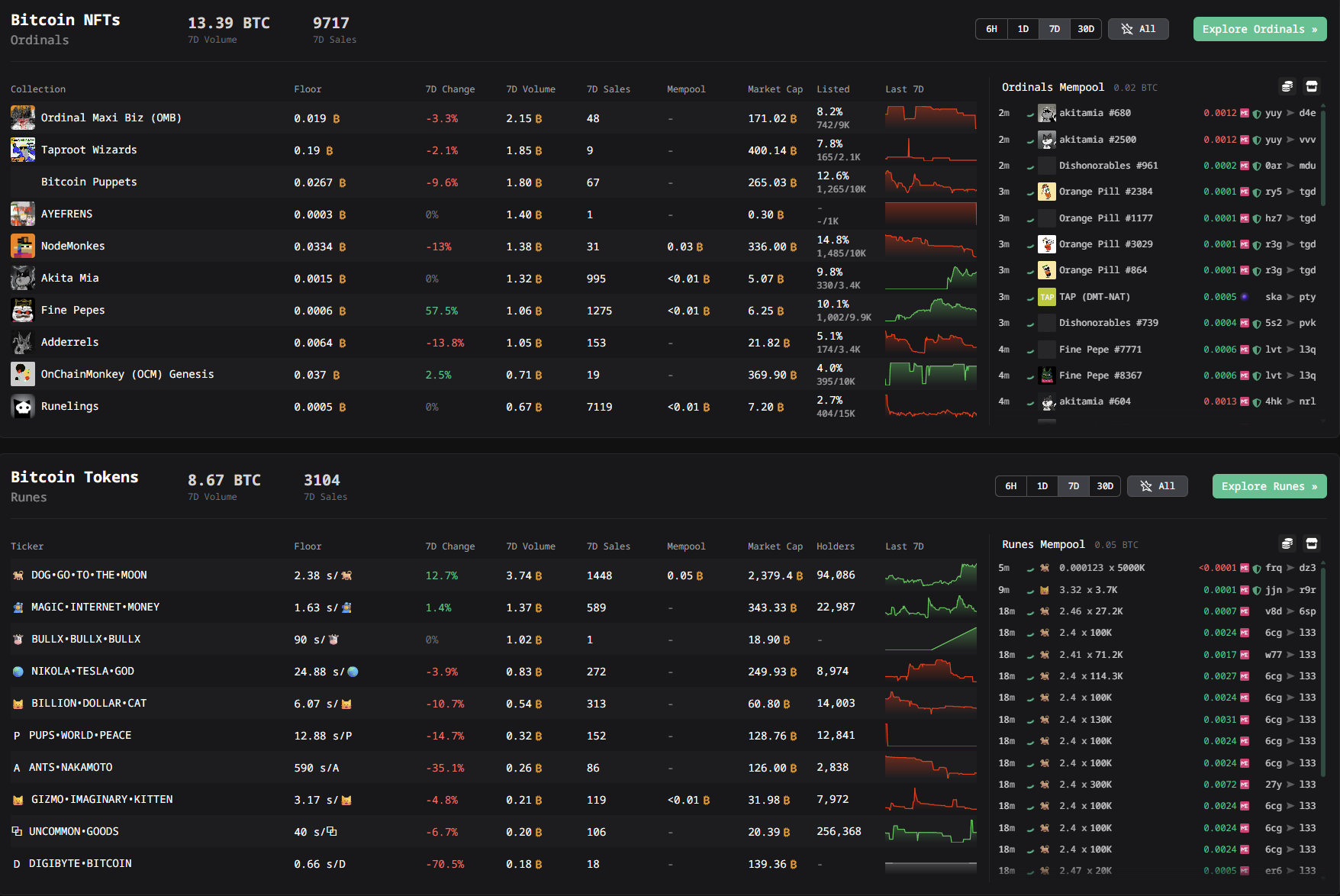The height and width of the screenshot is (896, 1340).
Task: Click the Explore Runes button
Action: [x=1270, y=486]
